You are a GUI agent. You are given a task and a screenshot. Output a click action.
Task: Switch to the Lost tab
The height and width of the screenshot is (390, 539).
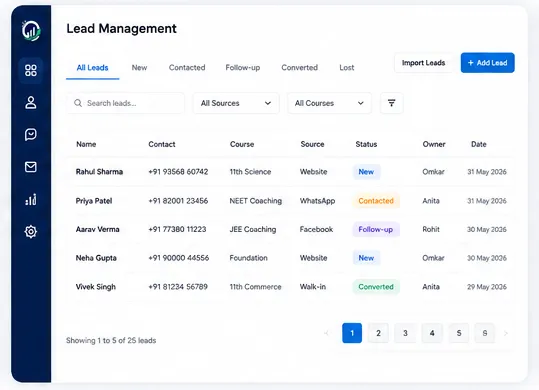click(x=346, y=68)
